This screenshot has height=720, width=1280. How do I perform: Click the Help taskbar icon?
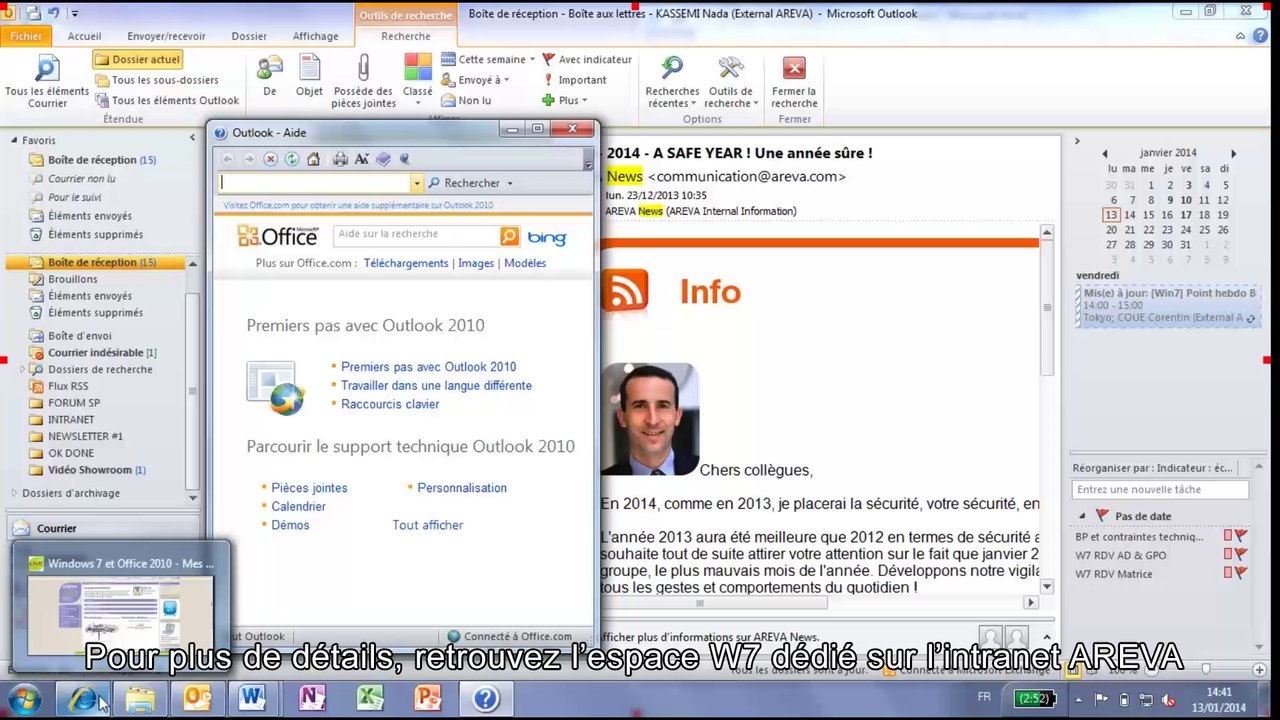pos(486,698)
